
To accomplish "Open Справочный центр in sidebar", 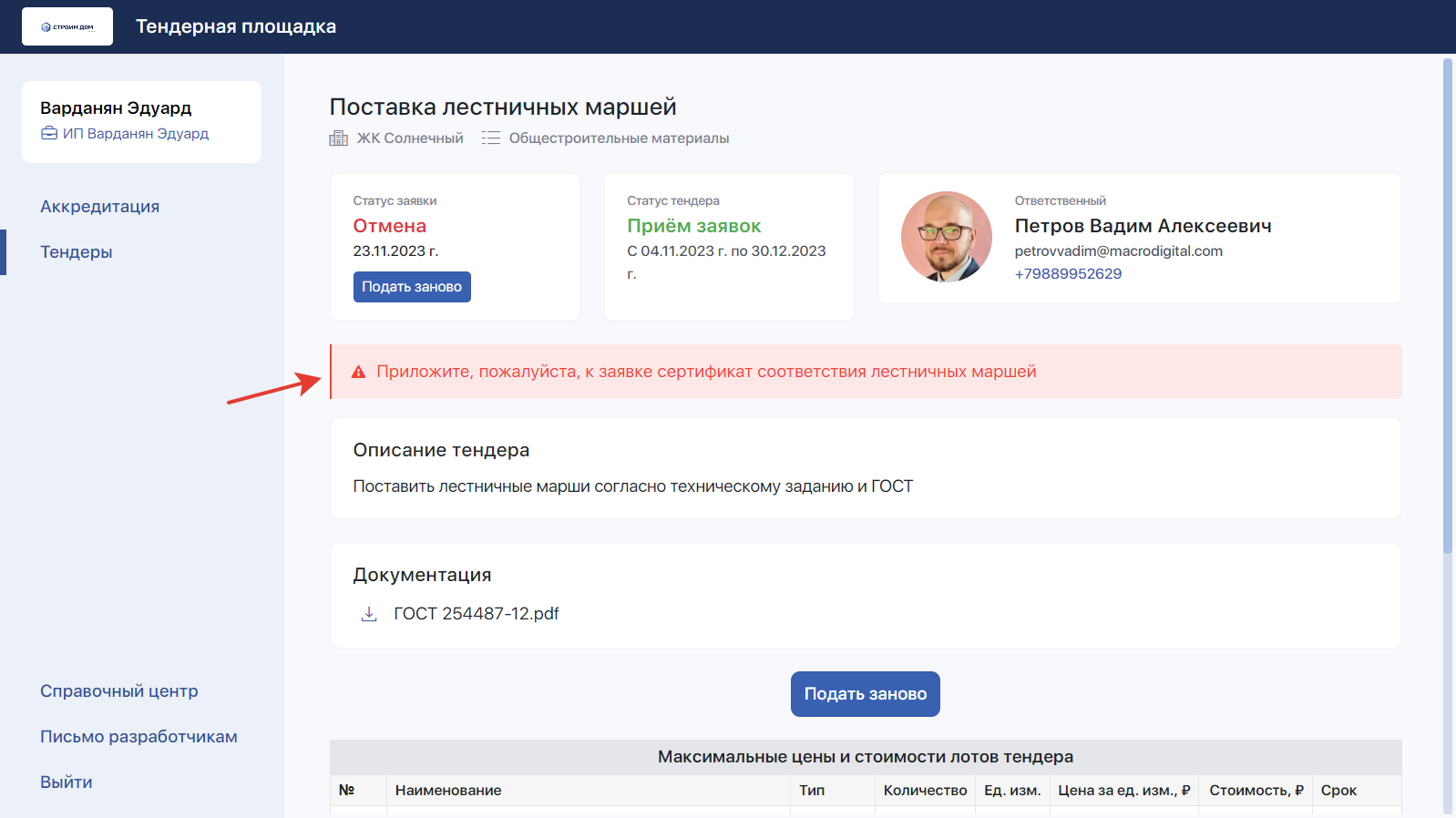I will point(118,691).
